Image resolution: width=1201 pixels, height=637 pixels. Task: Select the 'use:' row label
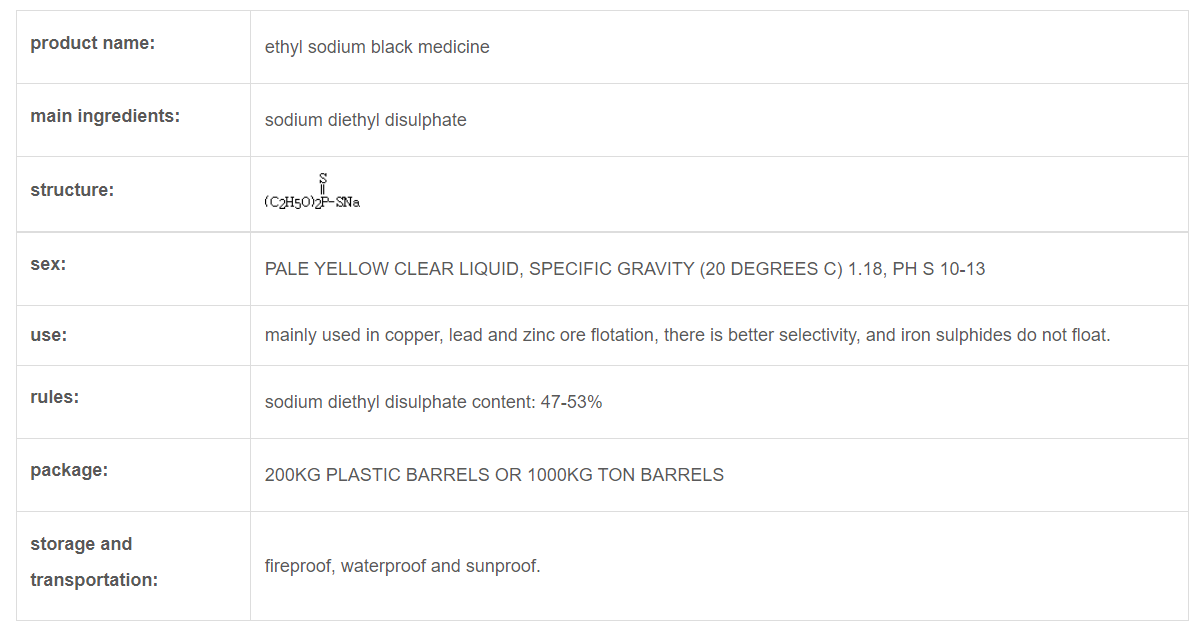[x=49, y=335]
